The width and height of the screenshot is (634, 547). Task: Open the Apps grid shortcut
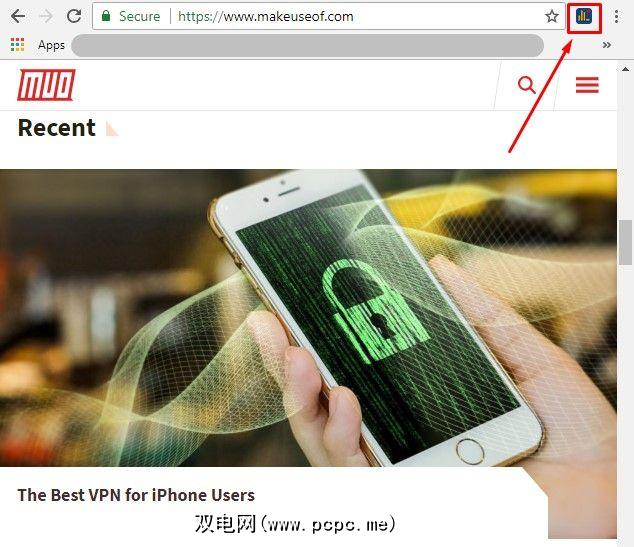tap(17, 44)
